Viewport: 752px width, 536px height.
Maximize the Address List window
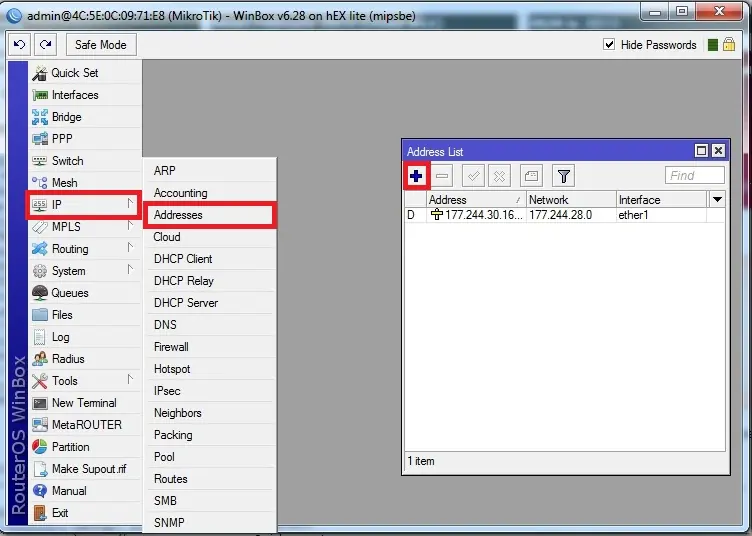click(701, 151)
